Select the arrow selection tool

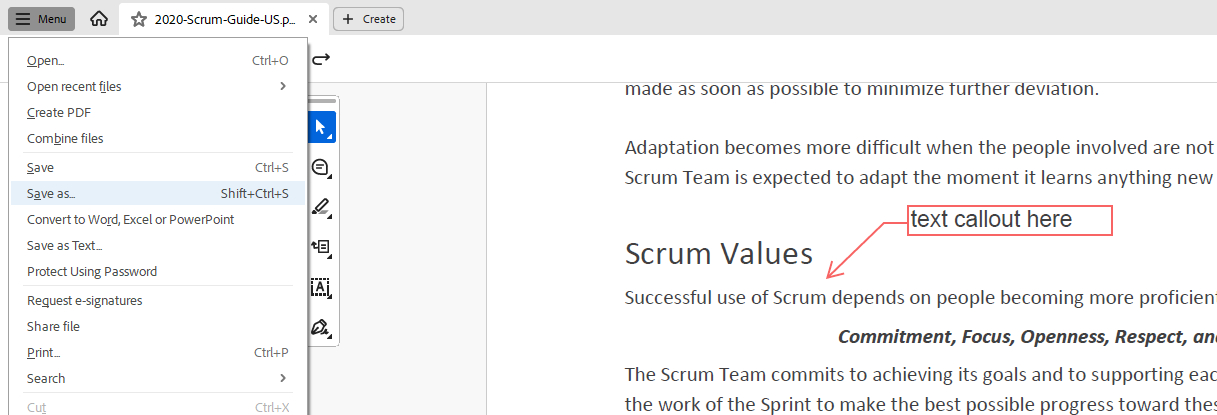click(x=321, y=127)
